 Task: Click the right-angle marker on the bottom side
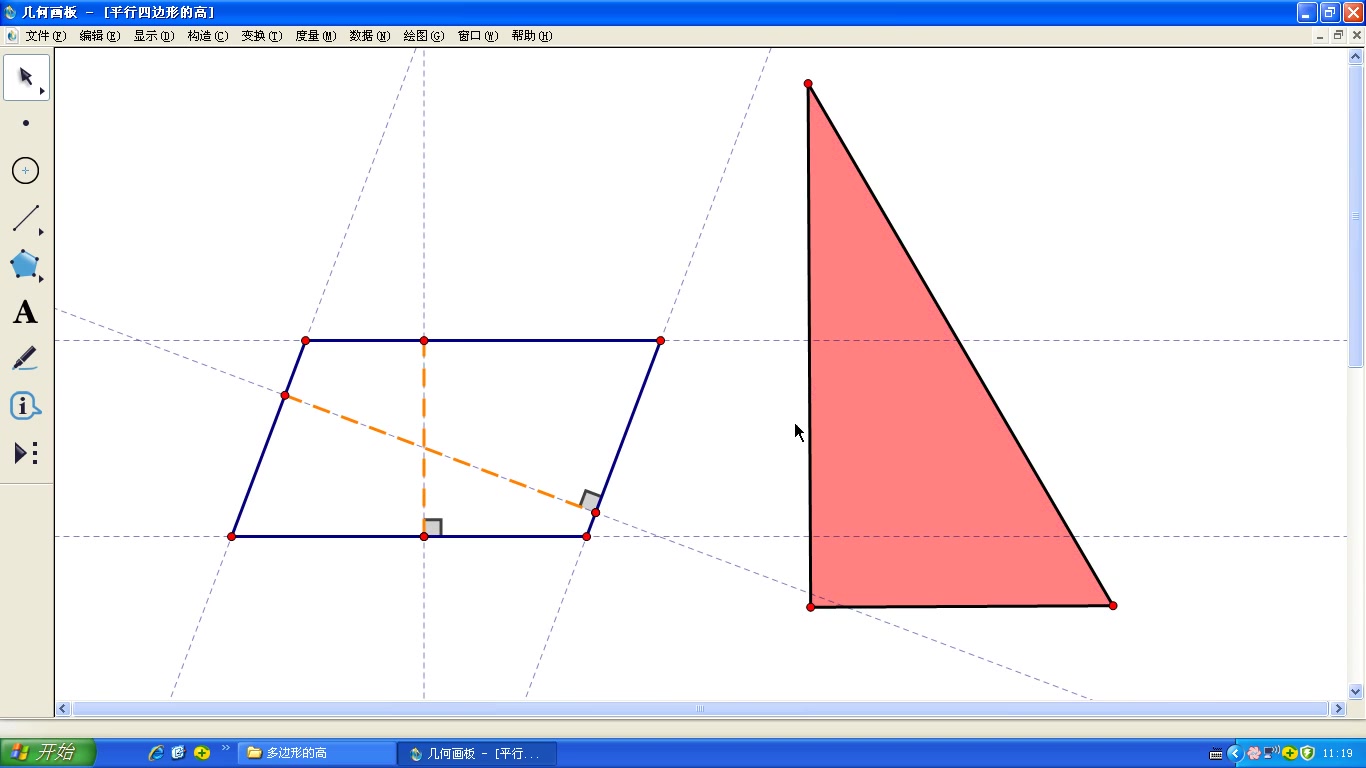pos(433,527)
